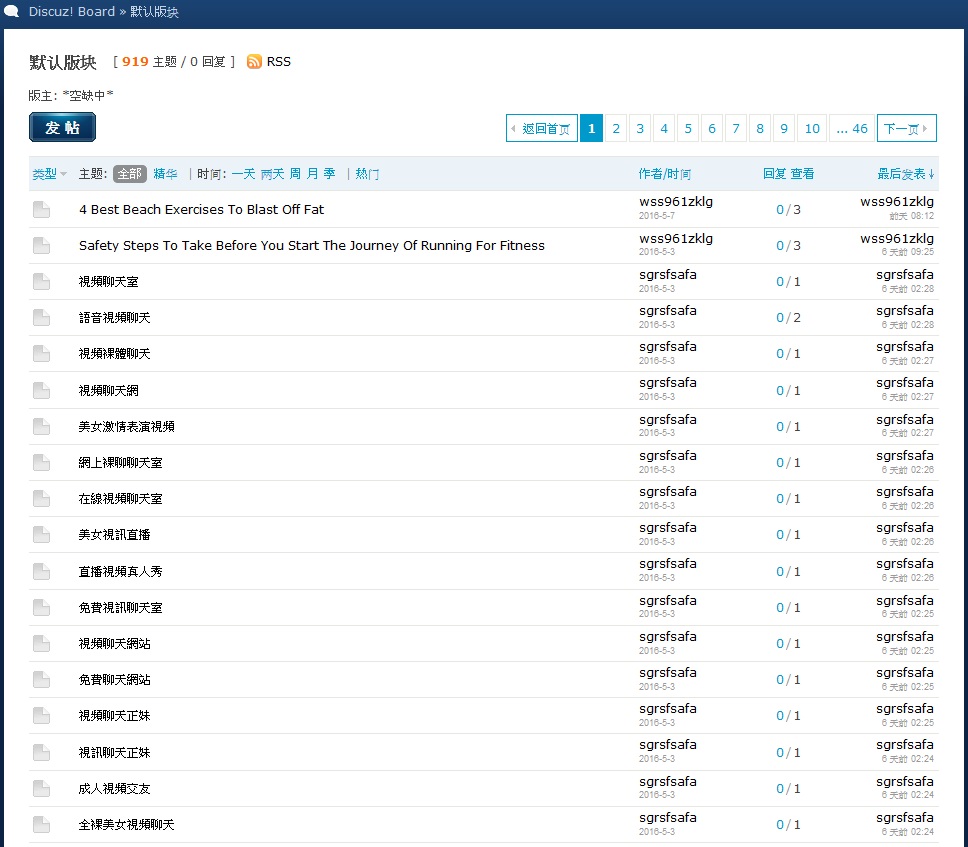Image resolution: width=968 pixels, height=847 pixels.
Task: Click thread icon beside 網上裸聊聊天室
Action: [x=41, y=462]
